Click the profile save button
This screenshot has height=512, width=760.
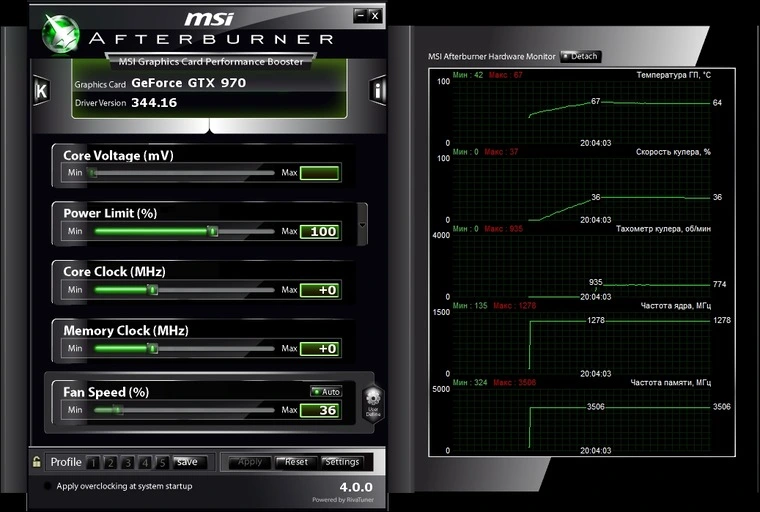187,462
